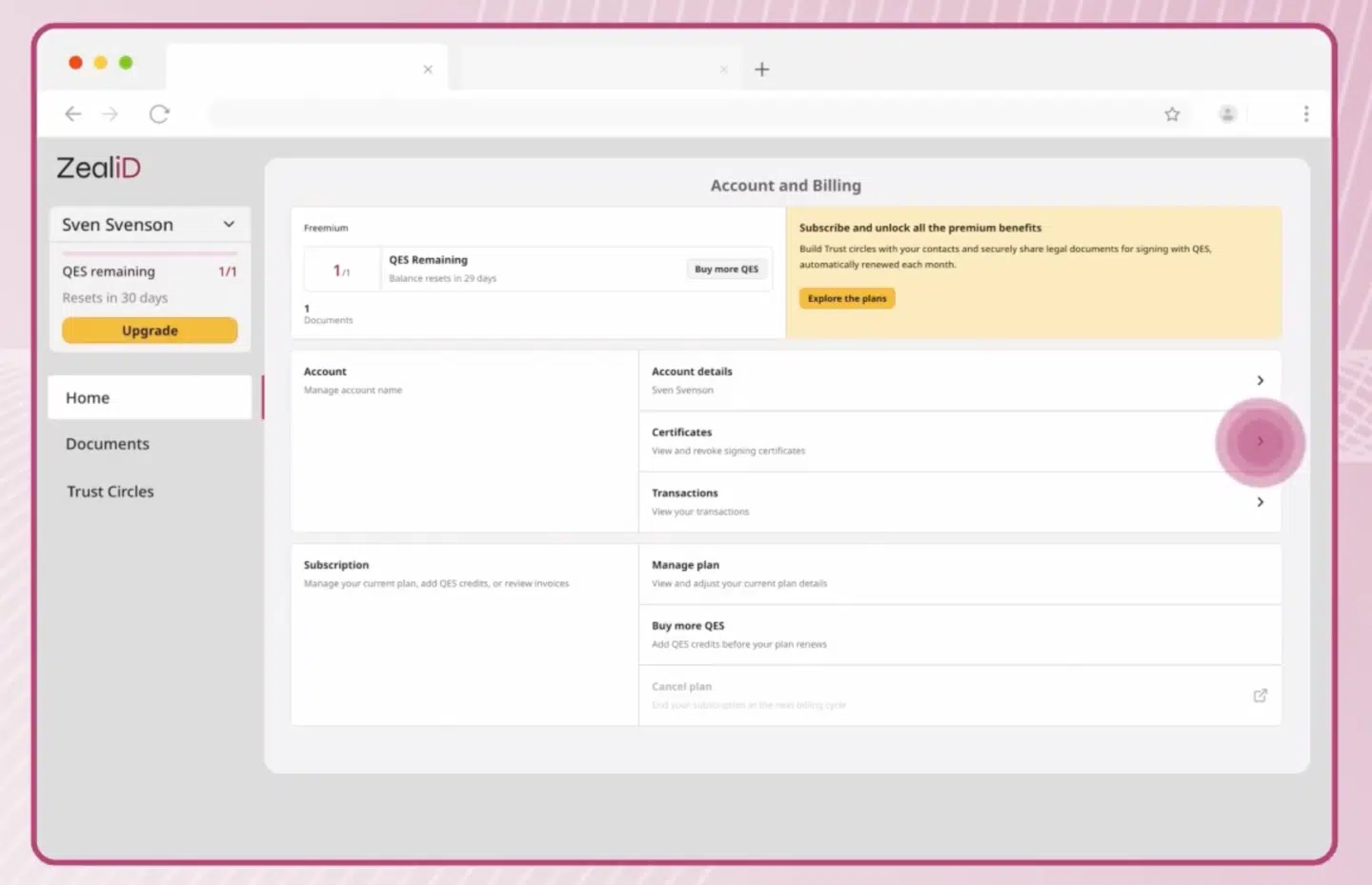Expand the Sven Svenson account dropdown

pyautogui.click(x=150, y=225)
